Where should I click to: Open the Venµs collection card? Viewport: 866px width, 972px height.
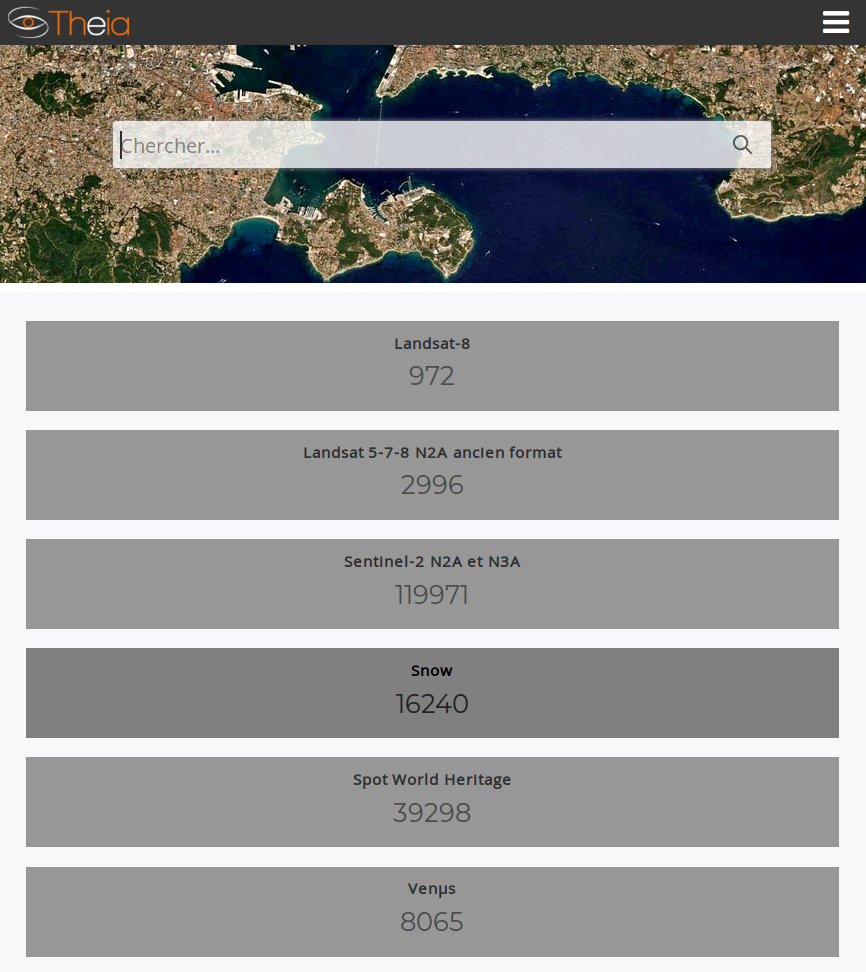coord(432,912)
